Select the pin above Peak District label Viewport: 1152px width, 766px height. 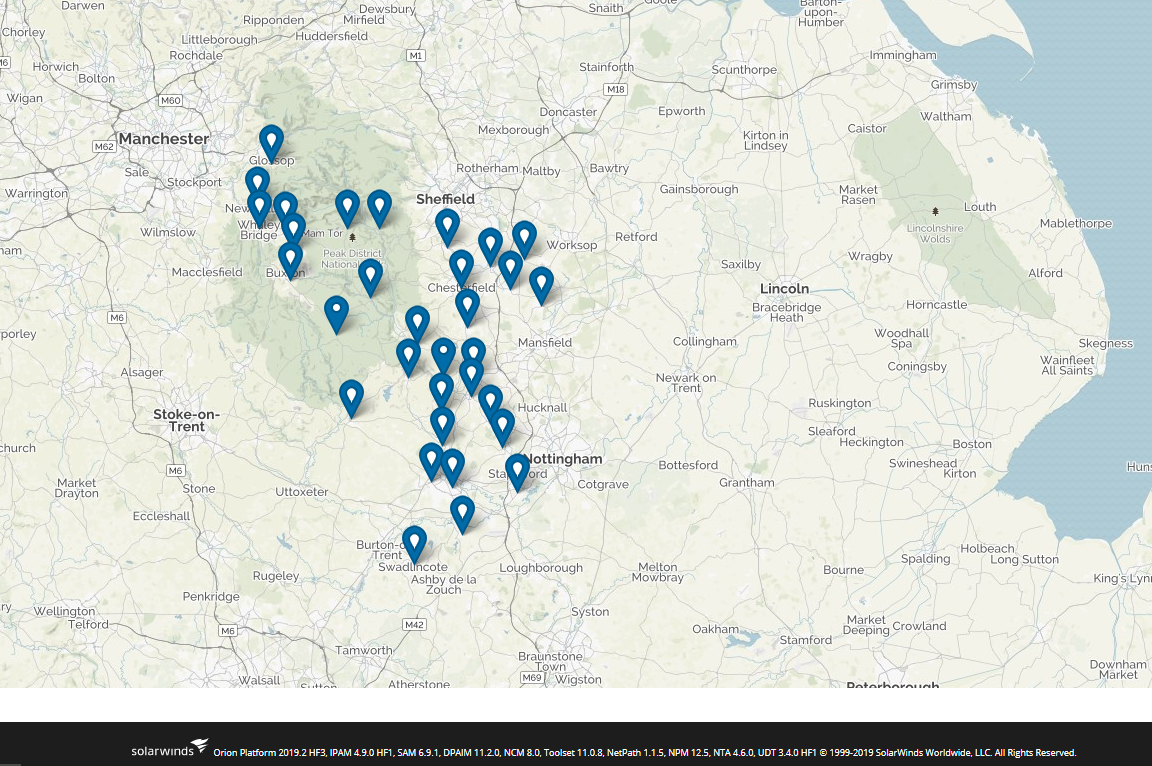pyautogui.click(x=348, y=207)
